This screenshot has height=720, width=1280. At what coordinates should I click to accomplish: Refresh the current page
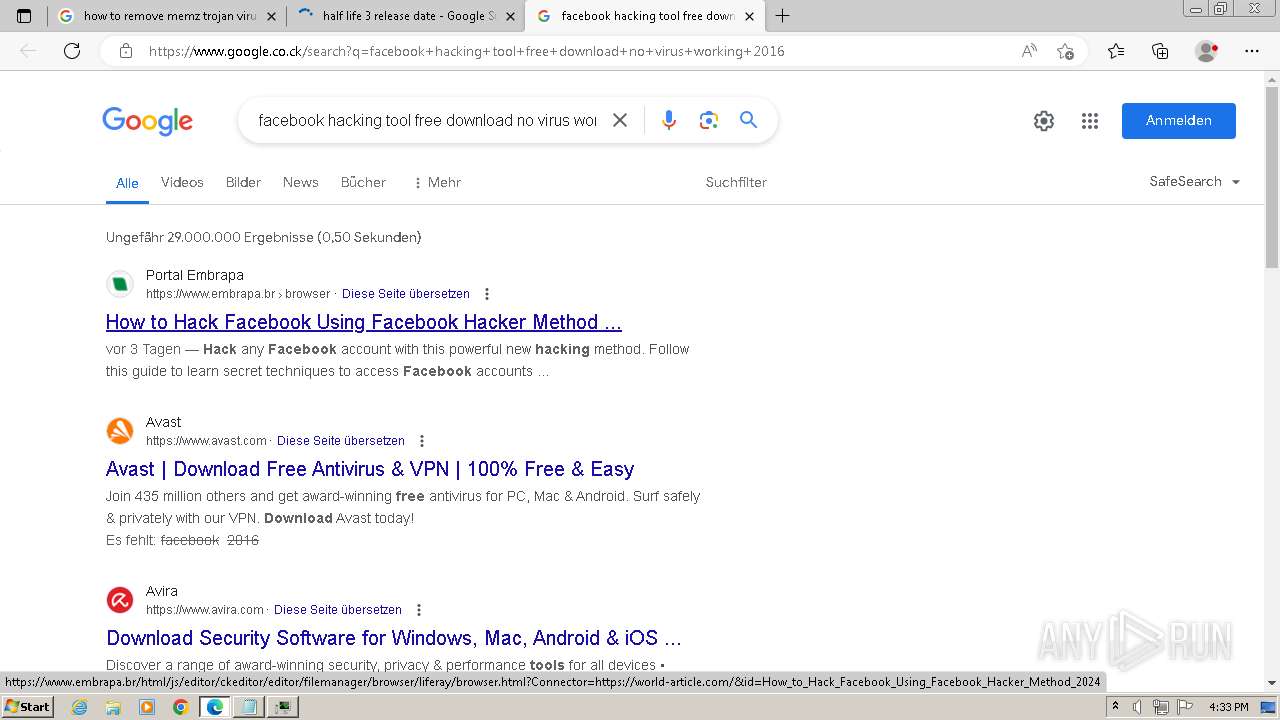72,51
